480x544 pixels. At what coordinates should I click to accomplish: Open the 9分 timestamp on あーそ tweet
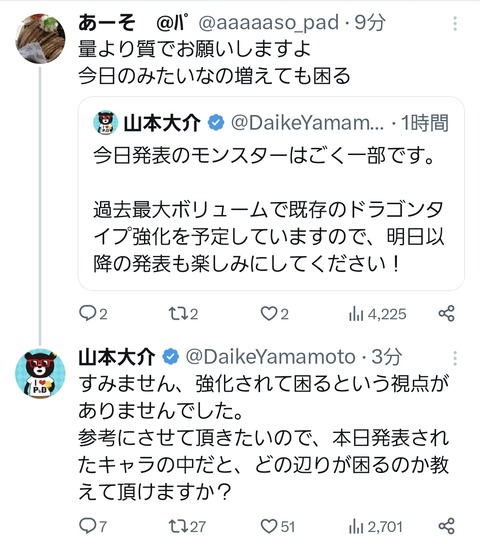point(370,23)
